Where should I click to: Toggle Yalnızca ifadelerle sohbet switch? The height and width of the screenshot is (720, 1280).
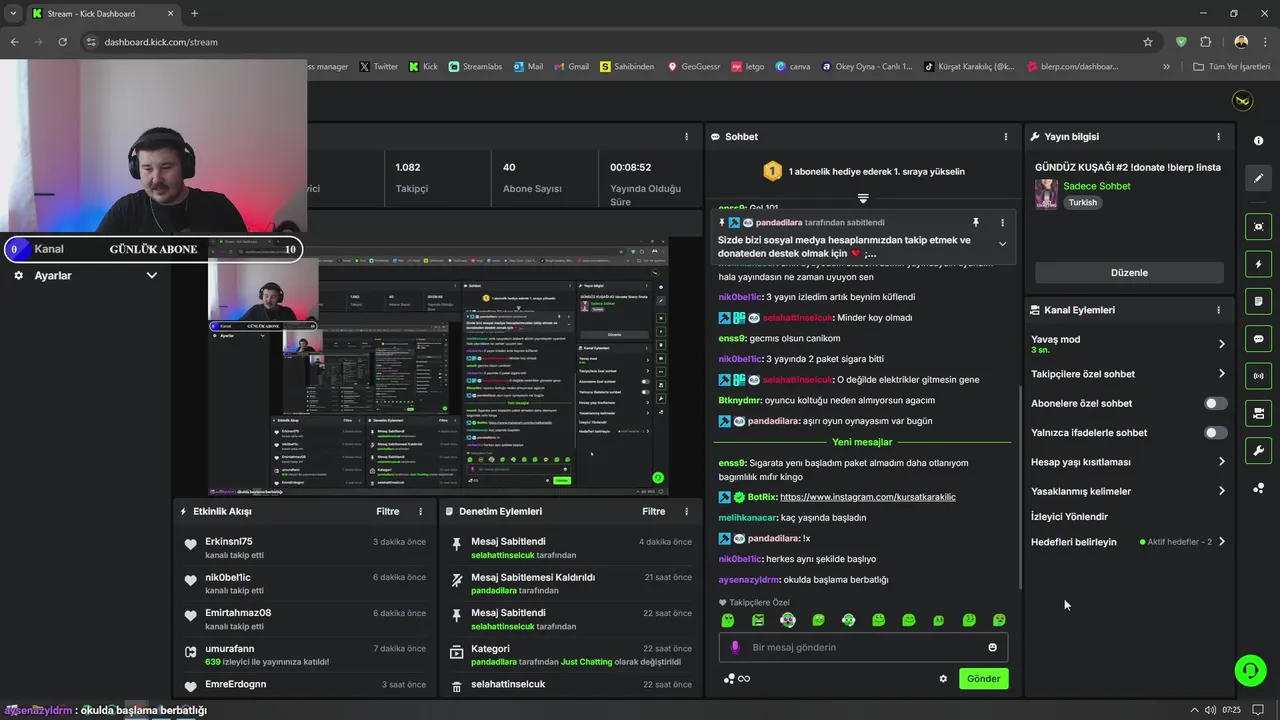pos(1215,433)
